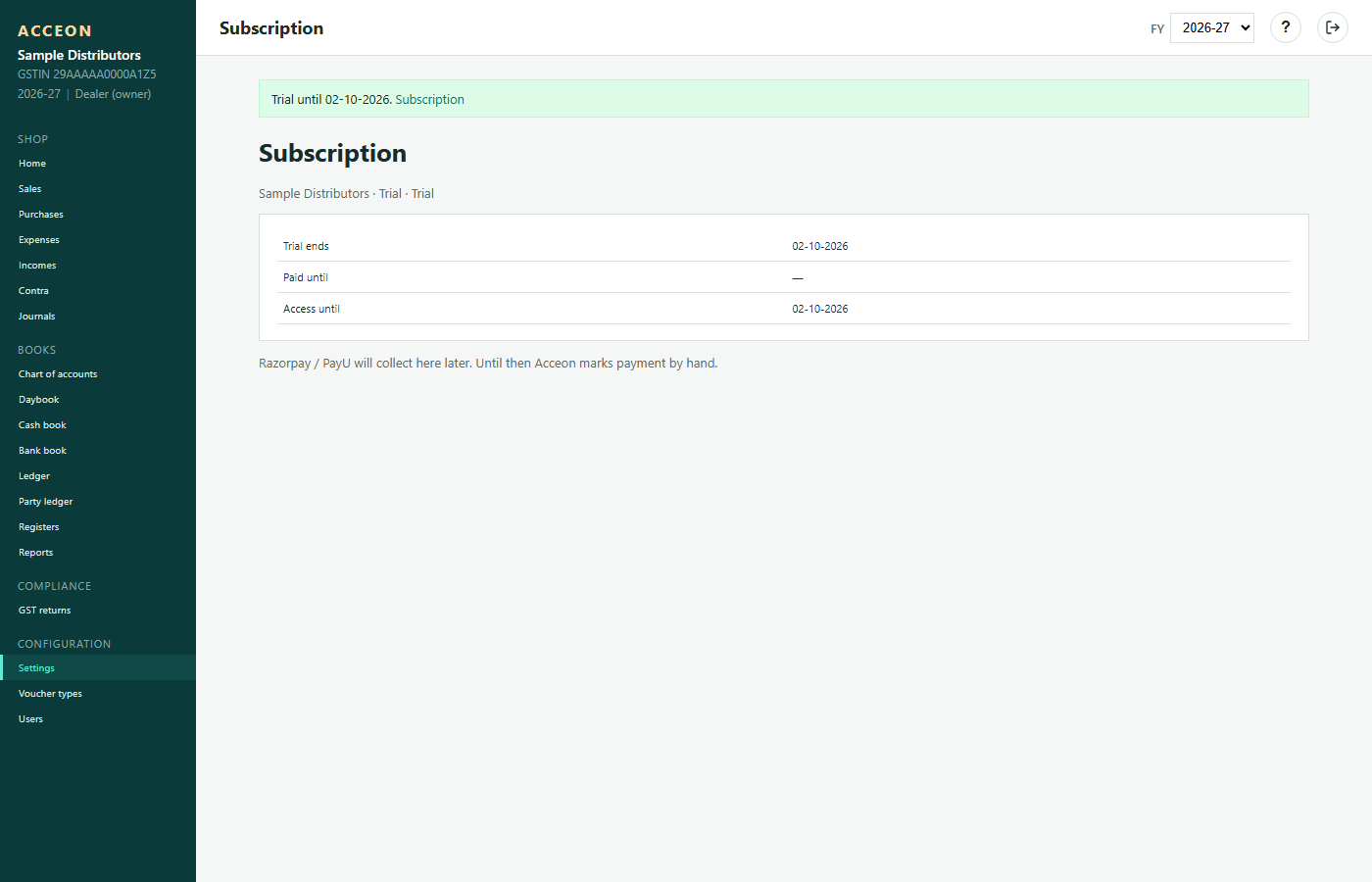Go to Home in sidebar
Image resolution: width=1372 pixels, height=882 pixels.
click(x=98, y=164)
